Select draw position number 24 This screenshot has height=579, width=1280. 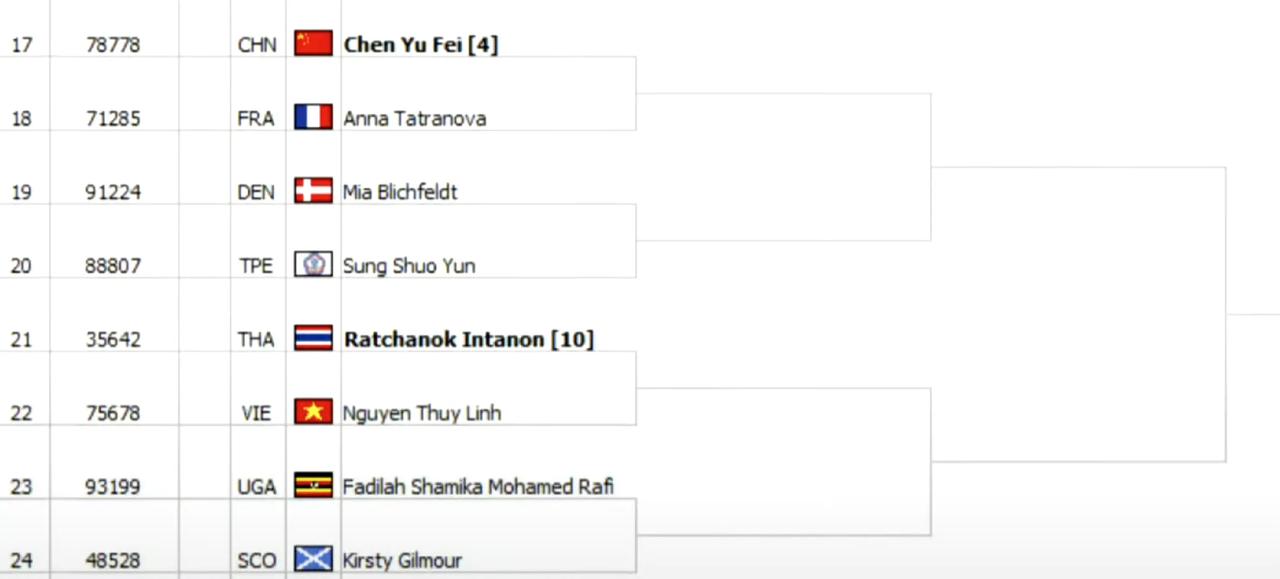click(x=21, y=561)
